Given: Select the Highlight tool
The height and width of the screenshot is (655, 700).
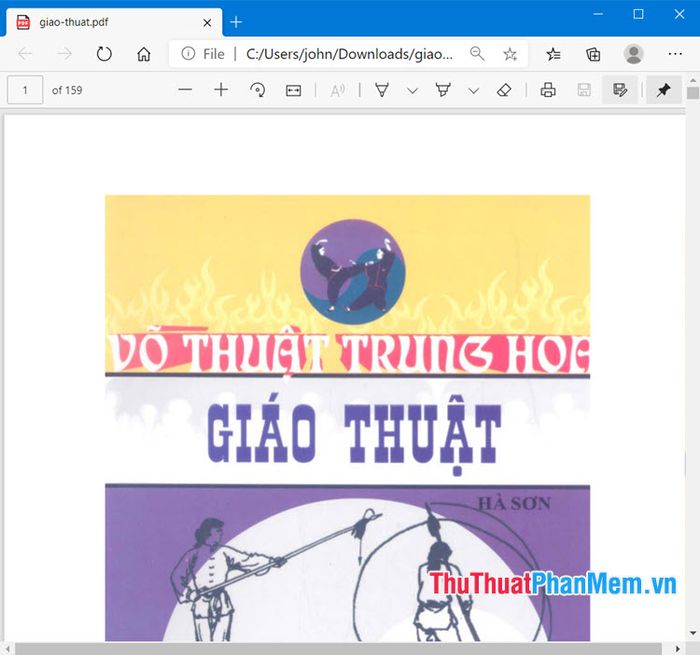Looking at the screenshot, I should pyautogui.click(x=443, y=90).
